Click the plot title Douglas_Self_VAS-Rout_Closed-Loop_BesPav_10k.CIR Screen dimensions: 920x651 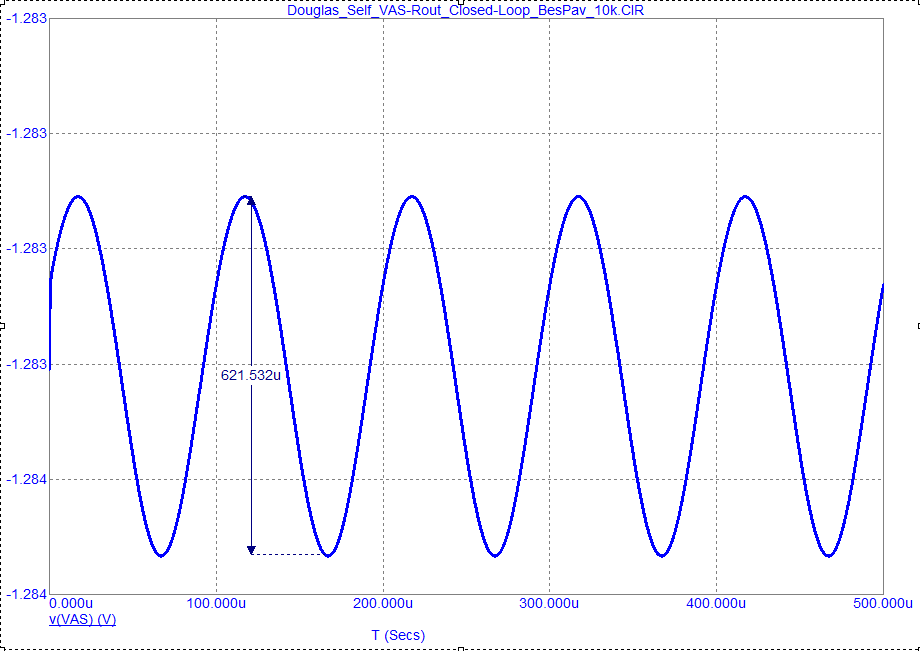point(465,11)
